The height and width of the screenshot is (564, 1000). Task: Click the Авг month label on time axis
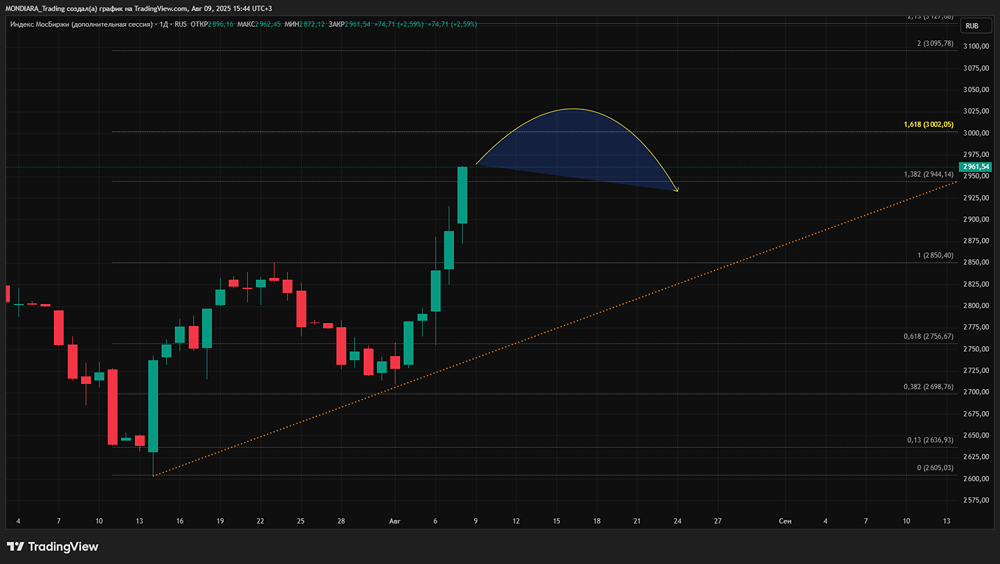click(395, 521)
